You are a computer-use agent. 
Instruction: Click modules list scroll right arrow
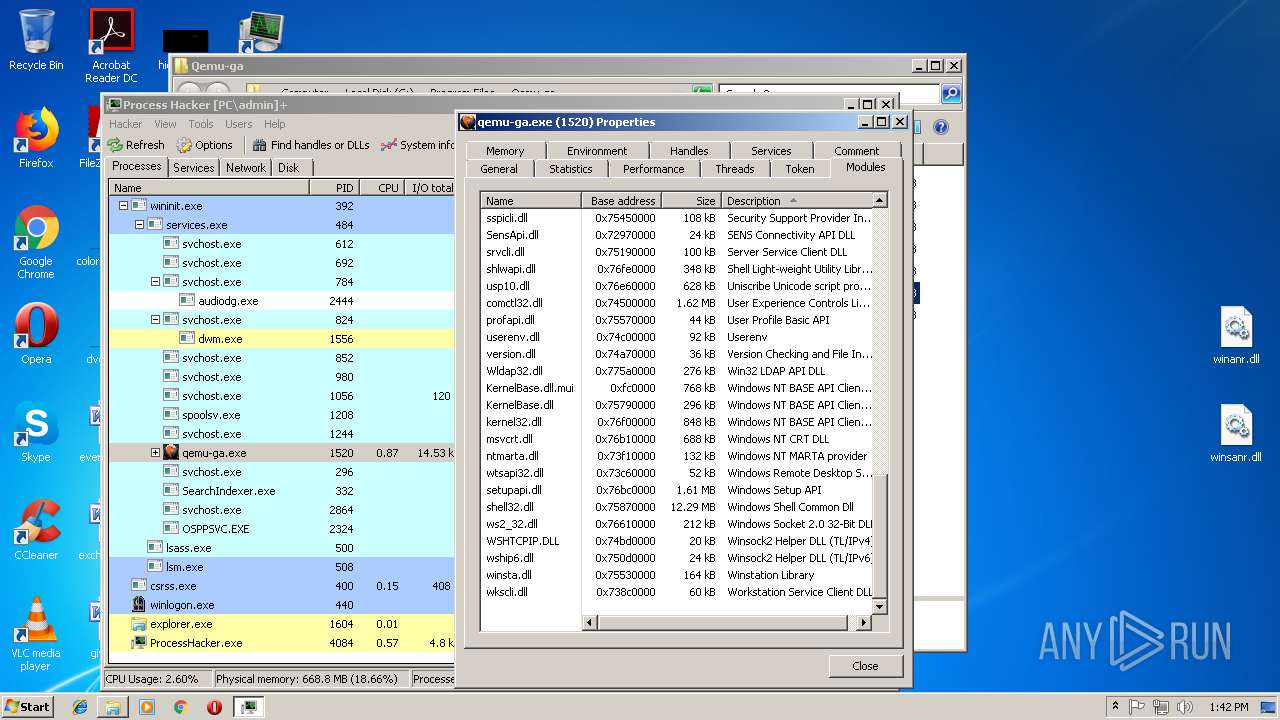[864, 622]
